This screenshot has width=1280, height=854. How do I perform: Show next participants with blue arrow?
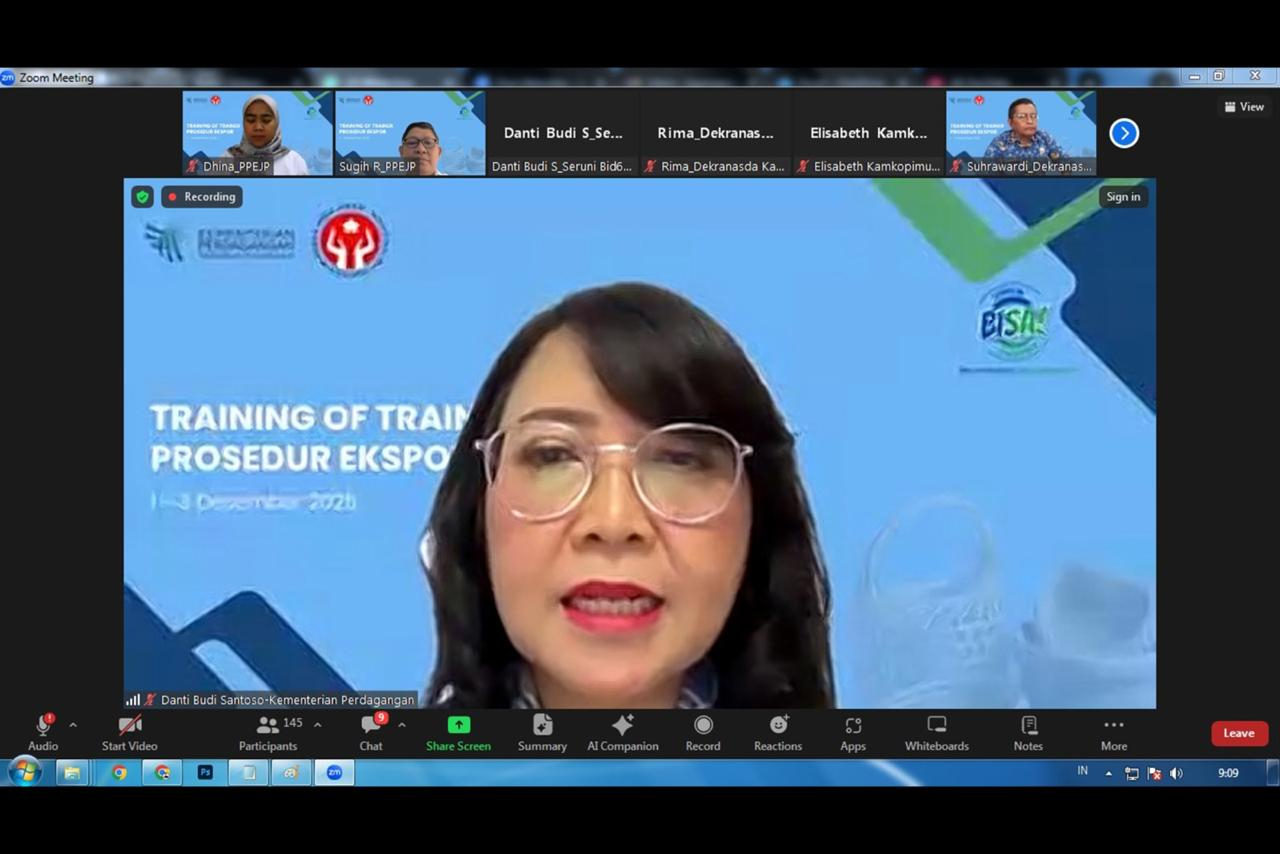pyautogui.click(x=1124, y=133)
